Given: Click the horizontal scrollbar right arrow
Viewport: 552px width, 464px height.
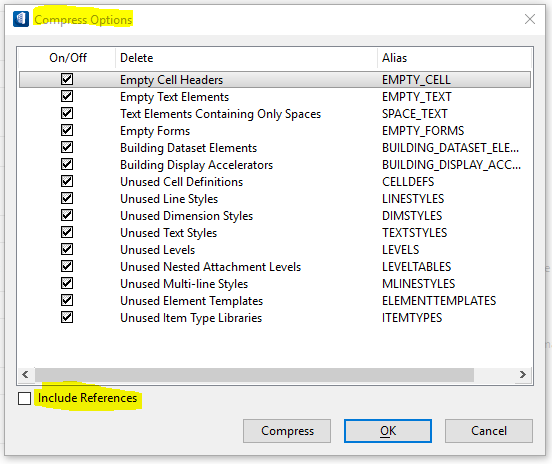Looking at the screenshot, I should click(x=523, y=375).
